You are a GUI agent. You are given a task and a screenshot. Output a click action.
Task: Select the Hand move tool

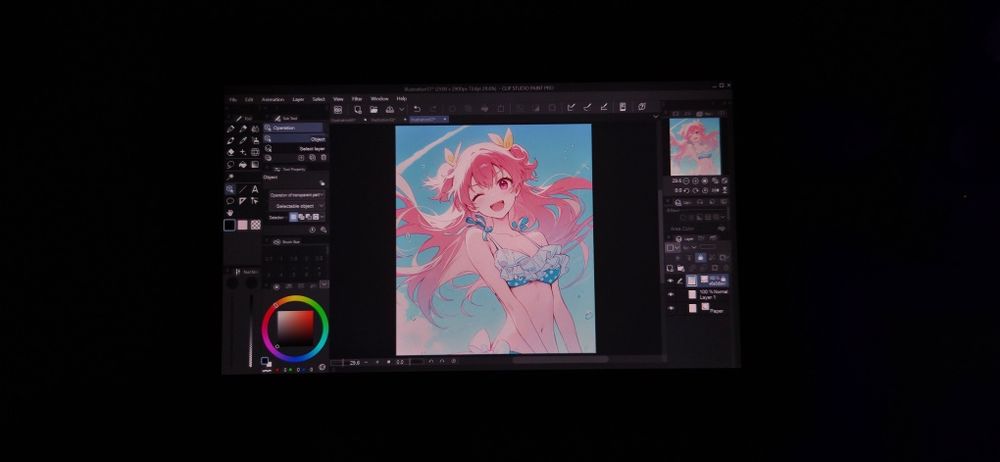click(230, 212)
